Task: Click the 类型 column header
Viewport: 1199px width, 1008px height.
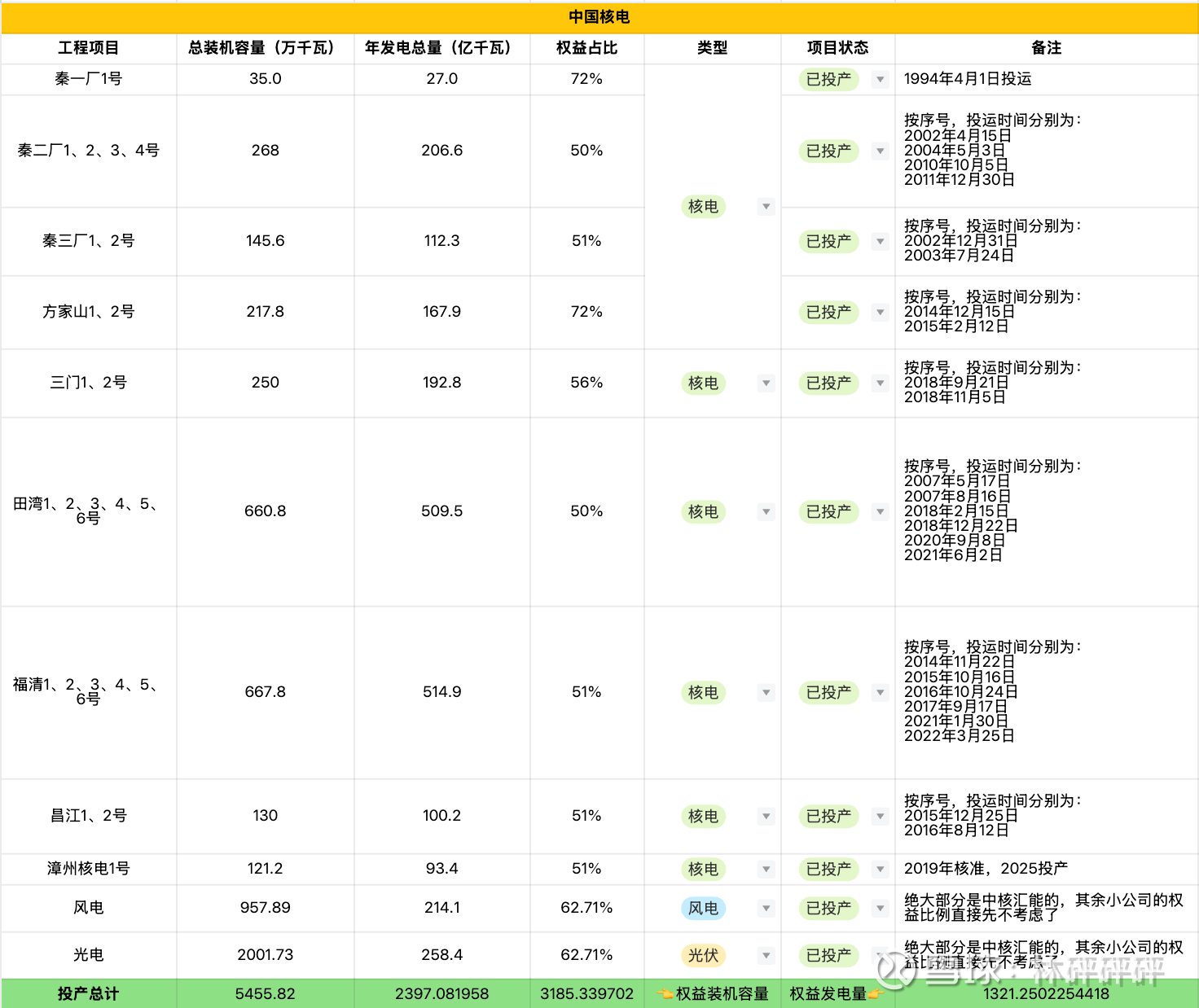Action: (x=713, y=48)
